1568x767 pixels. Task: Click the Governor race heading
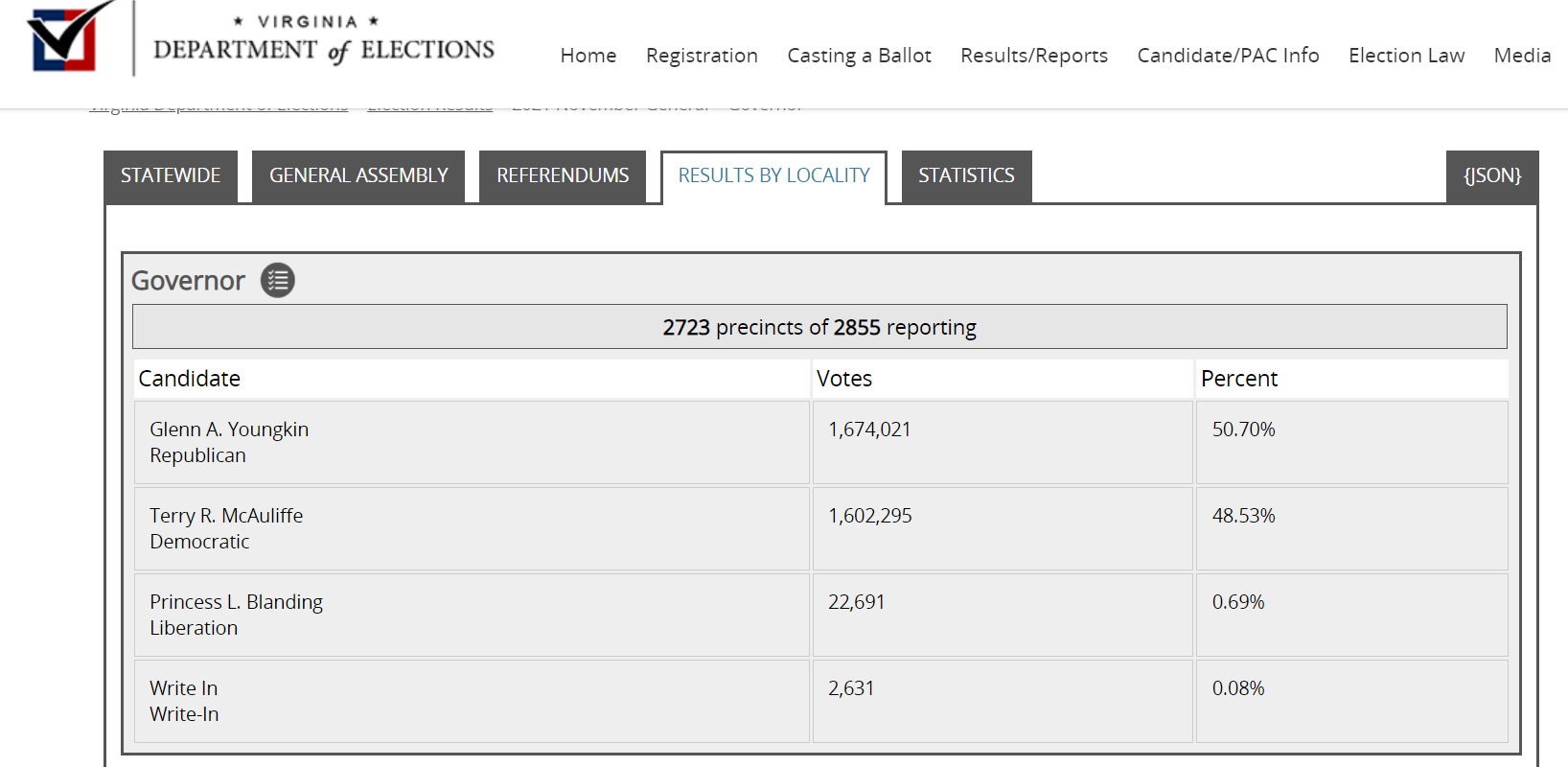(x=188, y=281)
